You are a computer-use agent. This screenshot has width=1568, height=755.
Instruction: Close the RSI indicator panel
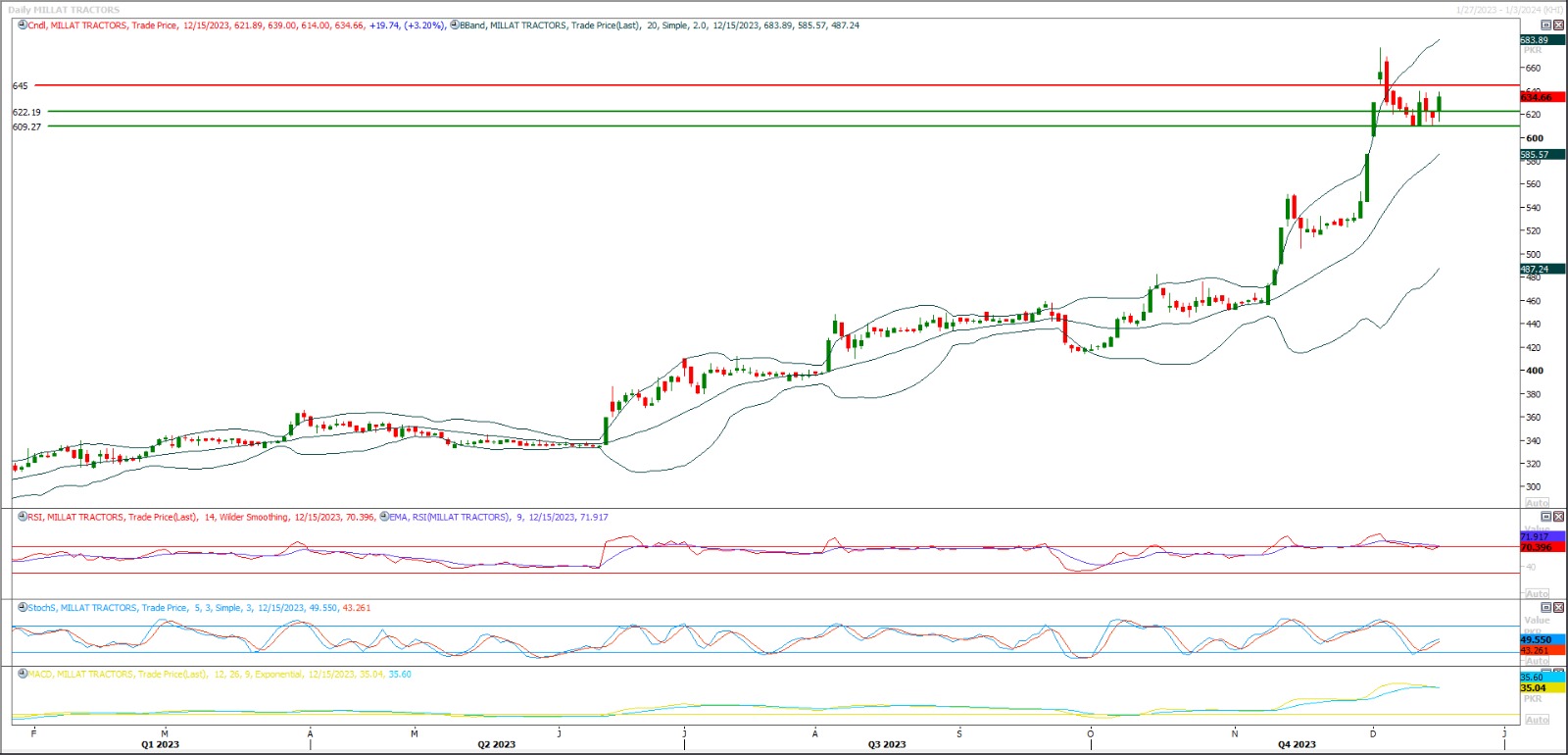(x=1558, y=517)
